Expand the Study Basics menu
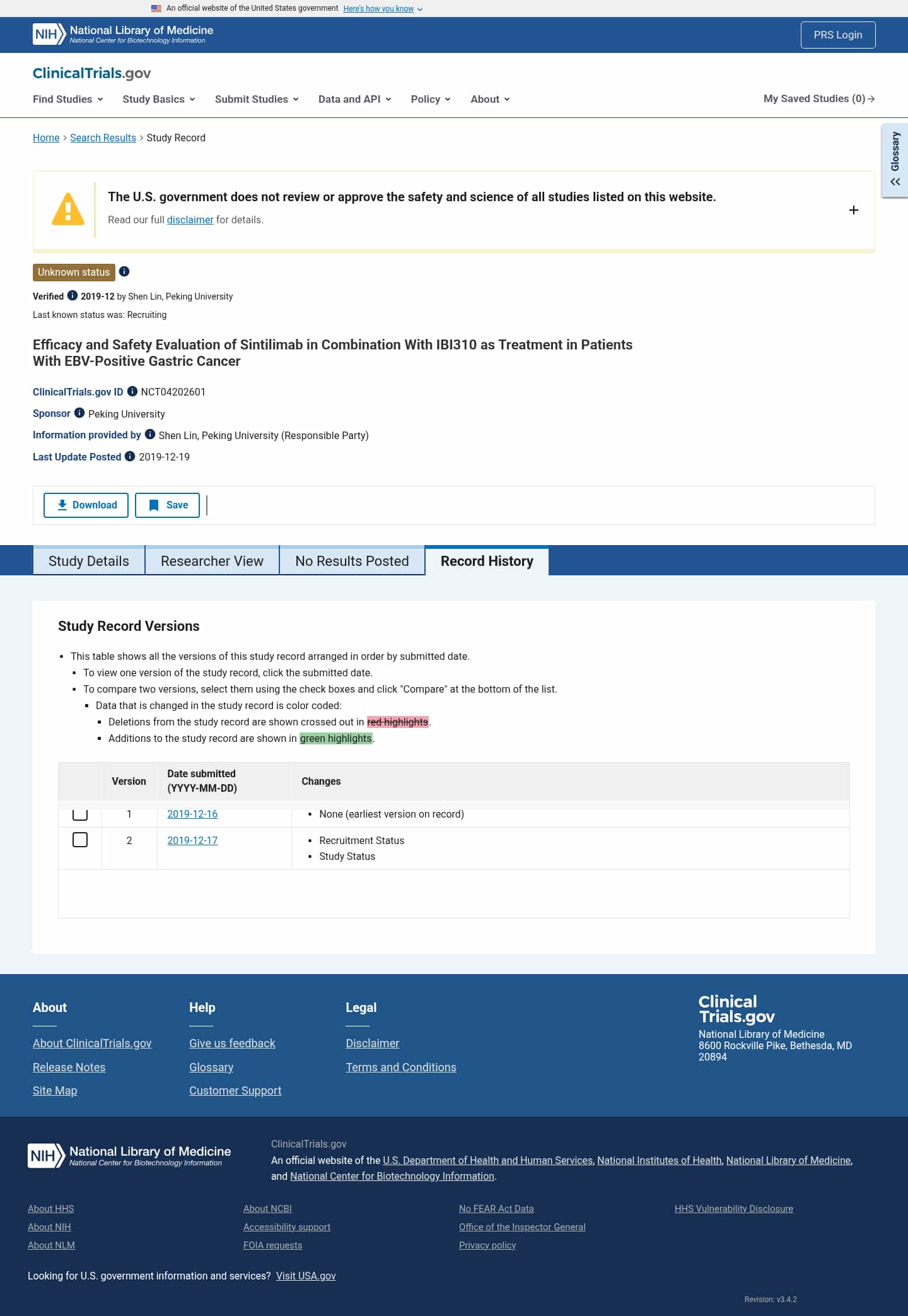 point(159,99)
